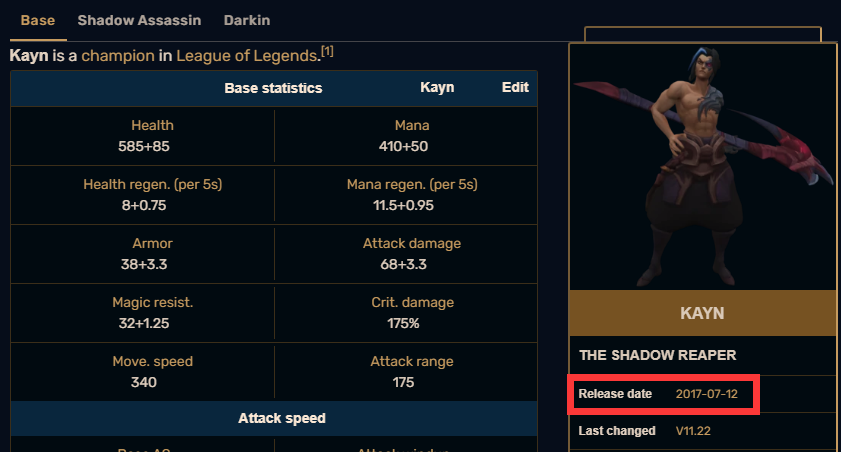Open the reference [1] footnote
This screenshot has height=452, width=841.
click(x=327, y=51)
